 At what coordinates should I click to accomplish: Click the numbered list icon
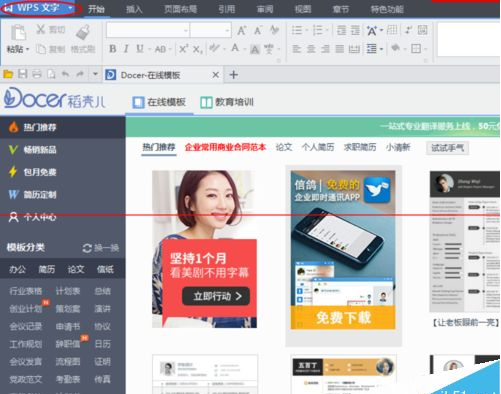tap(317, 30)
